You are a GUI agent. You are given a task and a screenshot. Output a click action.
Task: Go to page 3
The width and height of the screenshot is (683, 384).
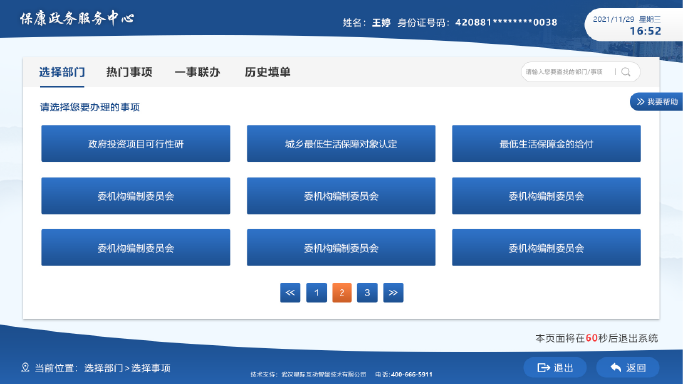pyautogui.click(x=367, y=293)
